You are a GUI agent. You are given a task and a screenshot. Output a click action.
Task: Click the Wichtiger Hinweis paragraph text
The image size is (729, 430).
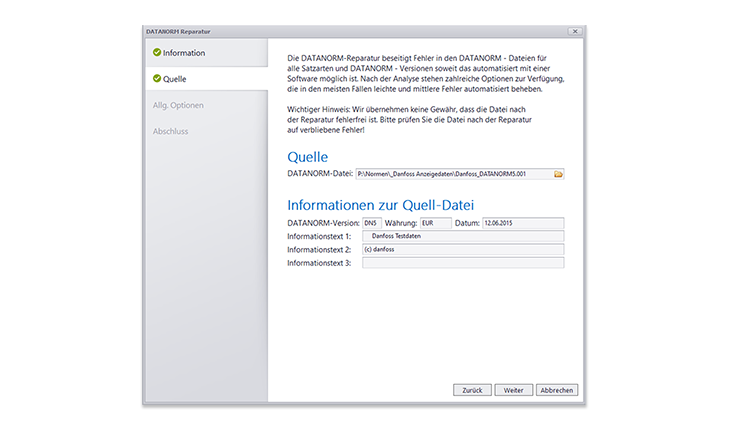coord(409,120)
